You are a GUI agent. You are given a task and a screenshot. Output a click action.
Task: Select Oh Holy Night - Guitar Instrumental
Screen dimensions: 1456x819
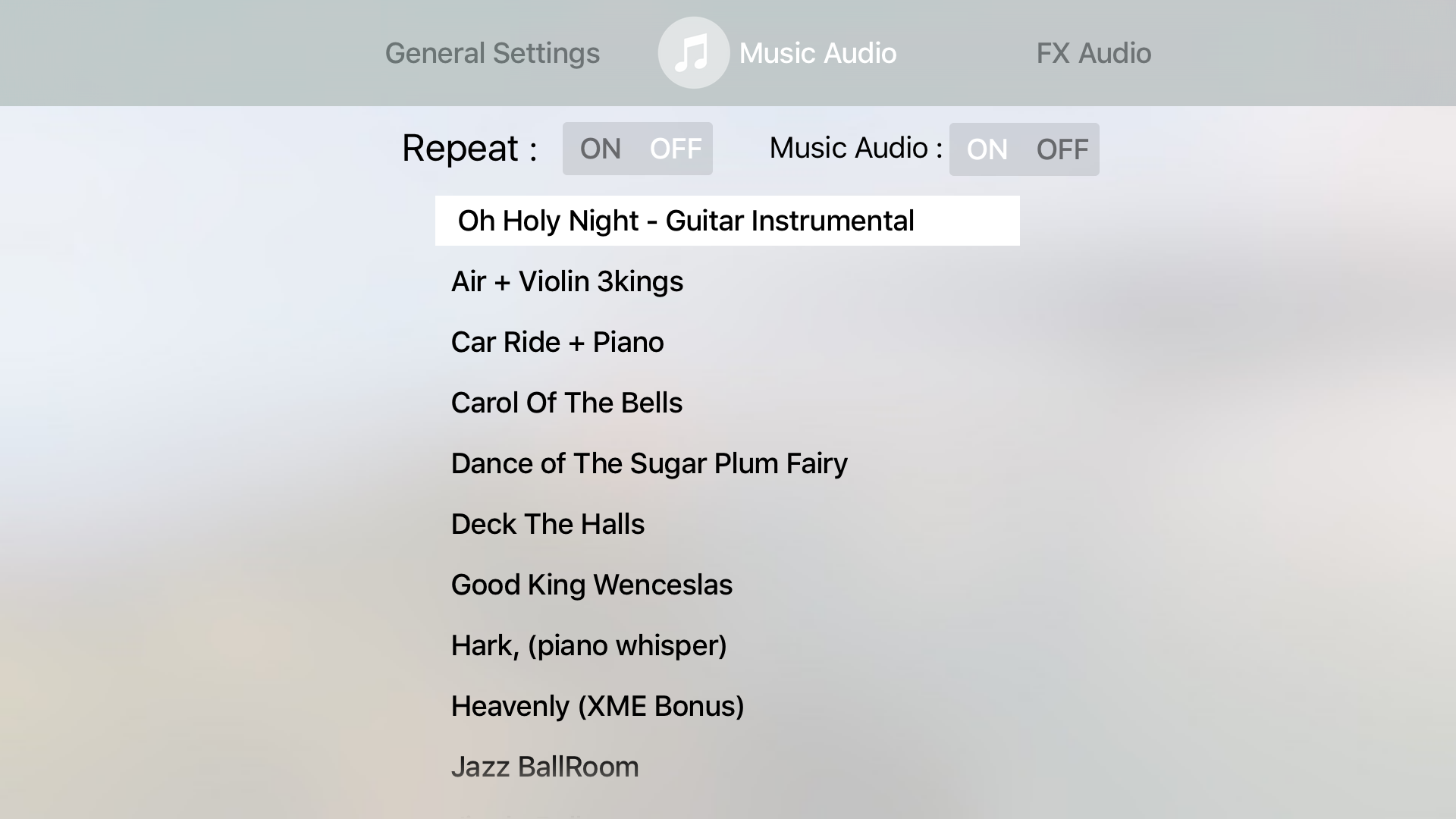(x=727, y=221)
